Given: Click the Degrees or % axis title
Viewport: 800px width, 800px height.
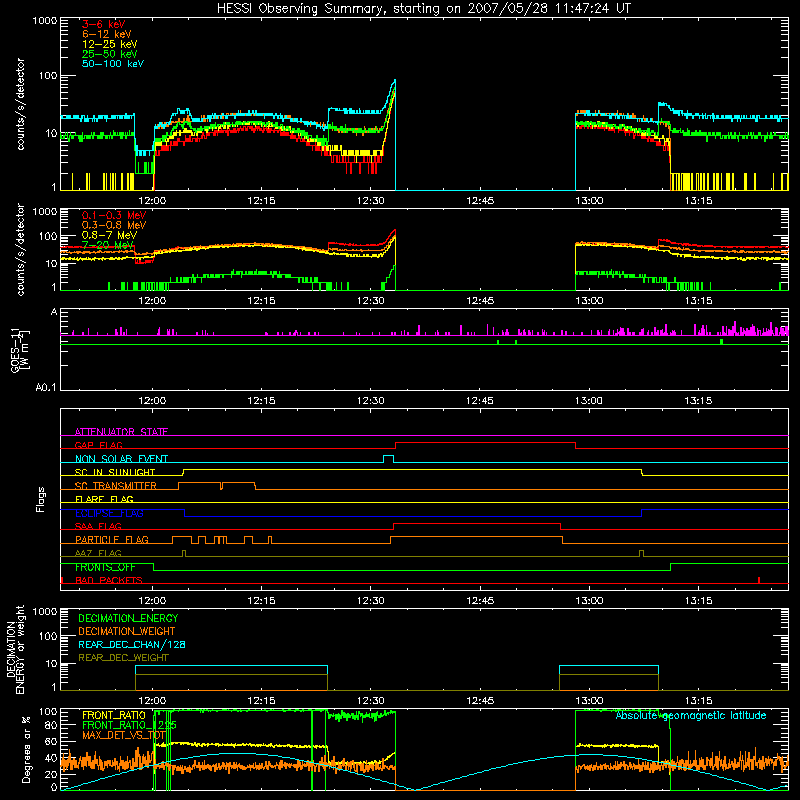Looking at the screenshot, I should (x=26, y=750).
